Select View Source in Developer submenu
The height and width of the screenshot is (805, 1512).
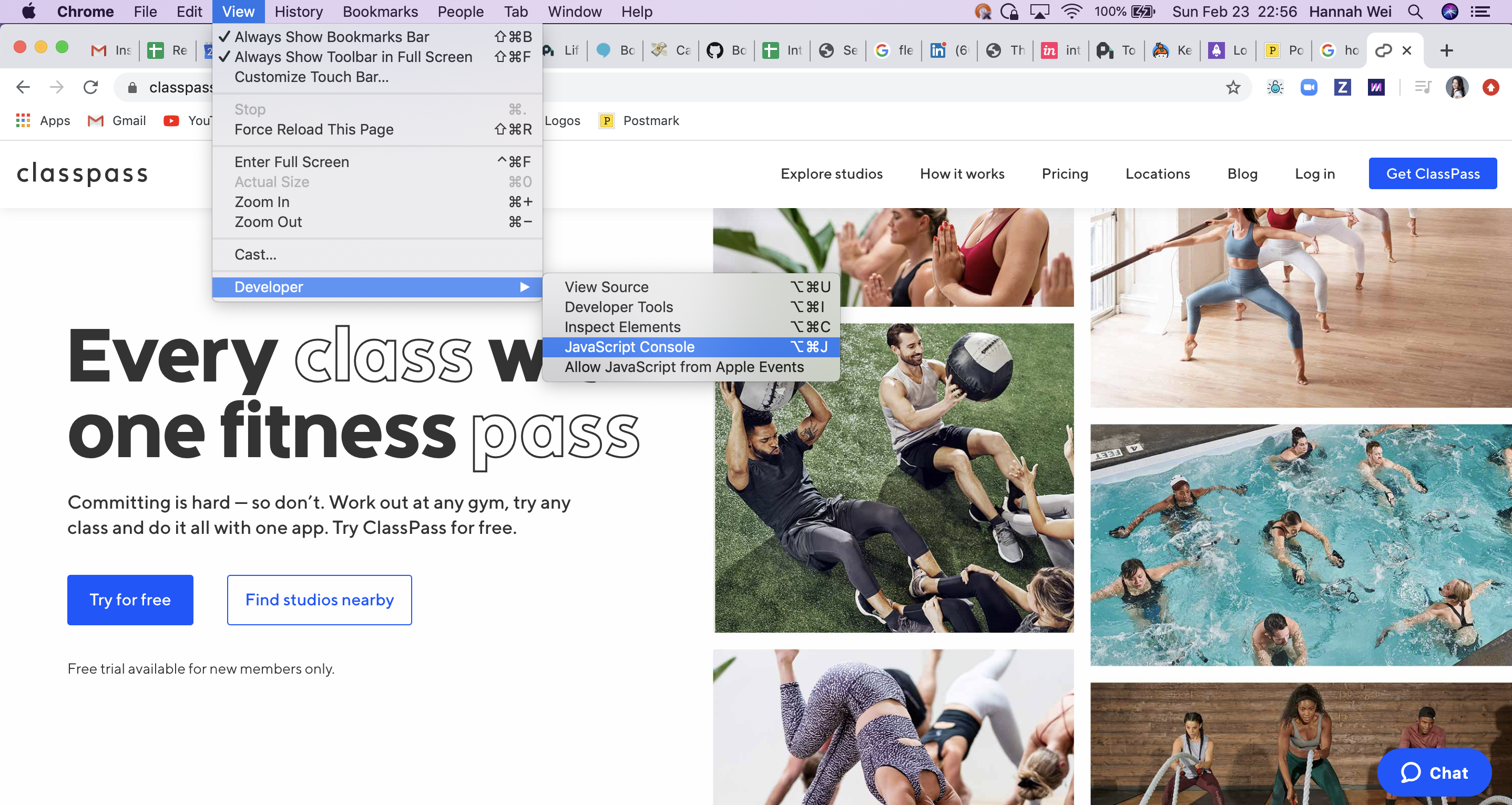tap(691, 287)
